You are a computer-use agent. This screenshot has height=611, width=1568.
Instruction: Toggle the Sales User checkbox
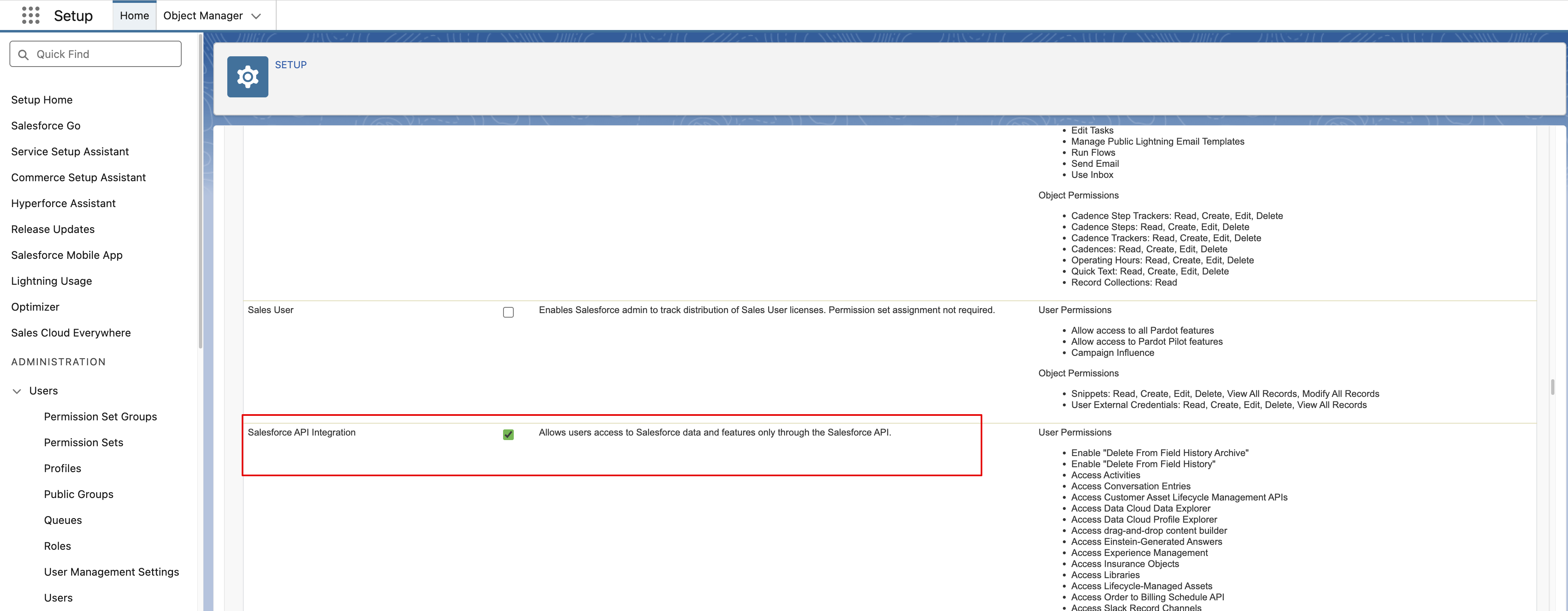[508, 312]
